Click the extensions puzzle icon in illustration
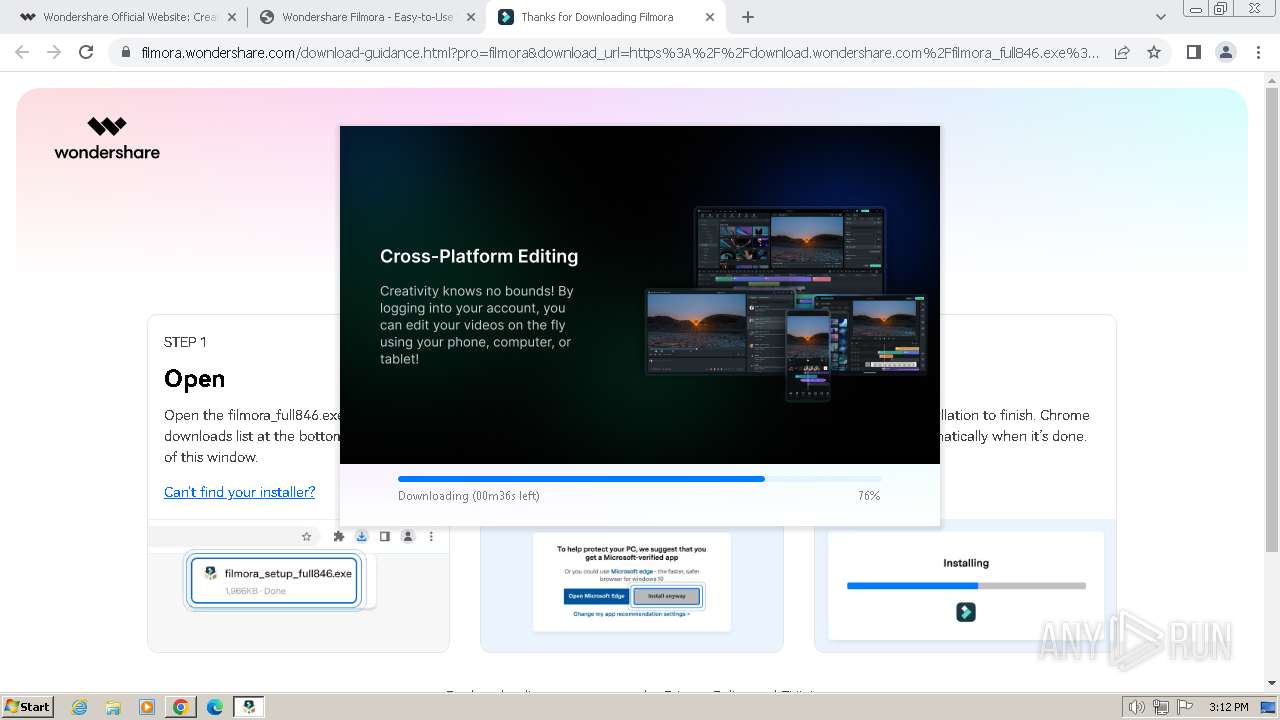This screenshot has height=720, width=1280. [339, 537]
